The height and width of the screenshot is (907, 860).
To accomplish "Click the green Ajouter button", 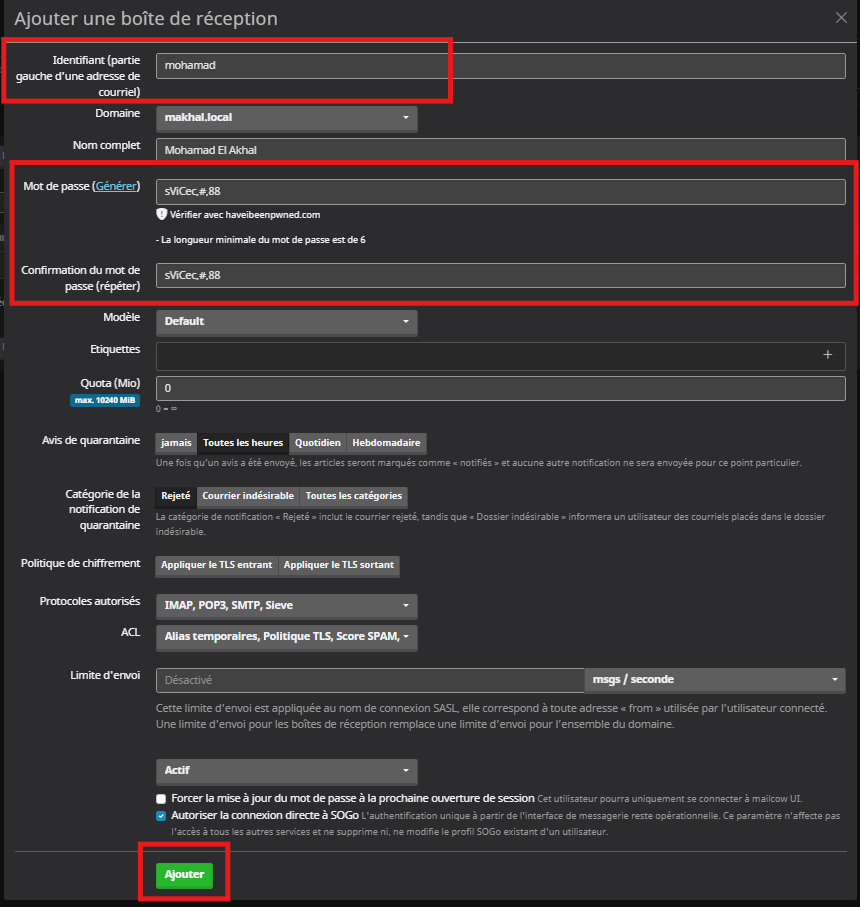I will pyautogui.click(x=184, y=875).
